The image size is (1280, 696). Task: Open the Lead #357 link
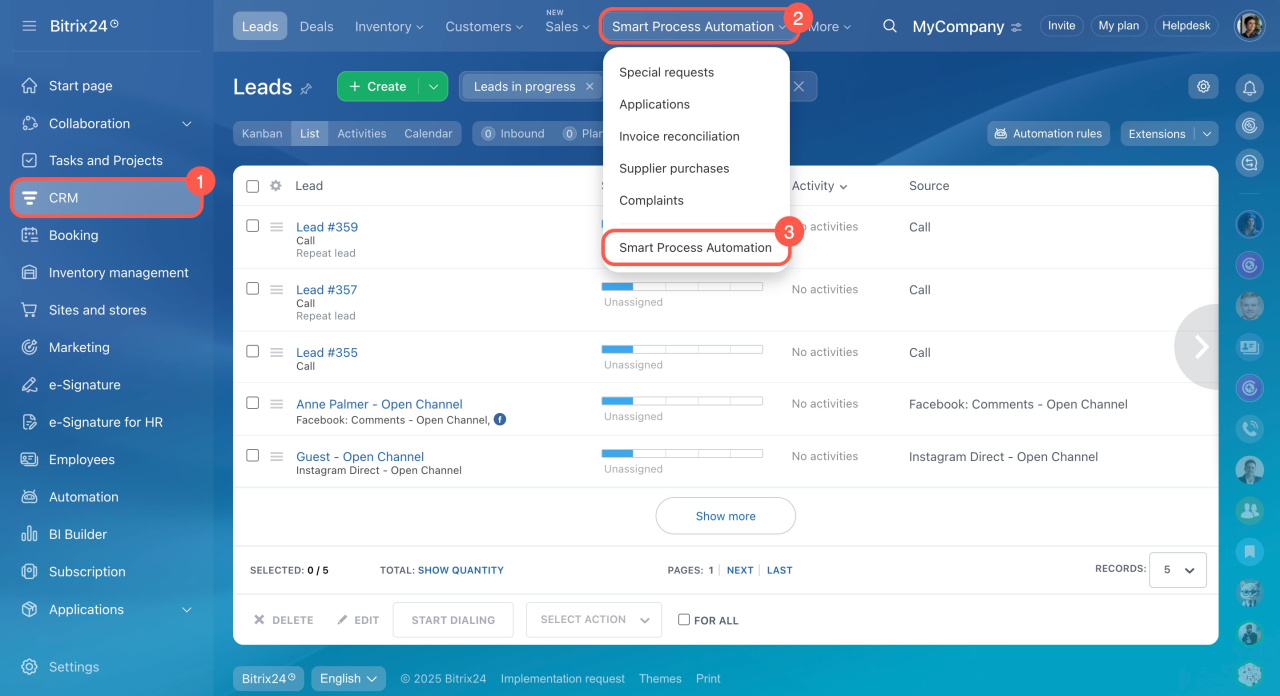click(x=326, y=290)
